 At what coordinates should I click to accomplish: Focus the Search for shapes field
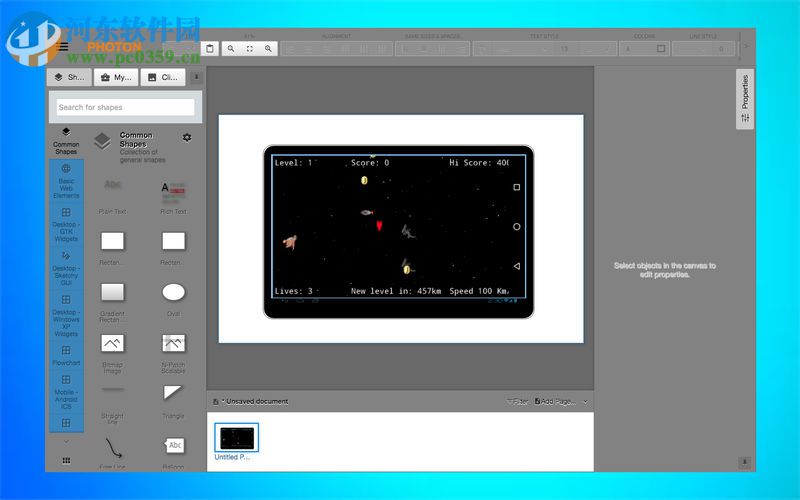pos(126,107)
